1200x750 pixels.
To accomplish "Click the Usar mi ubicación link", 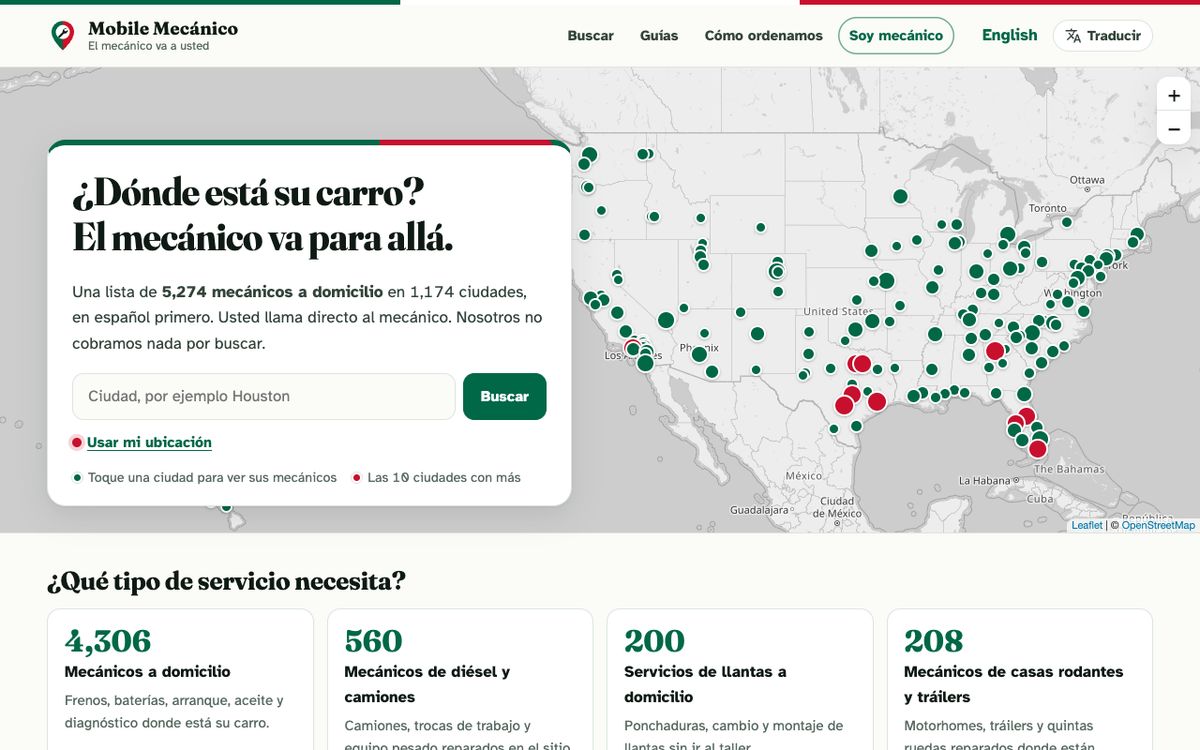I will 149,442.
